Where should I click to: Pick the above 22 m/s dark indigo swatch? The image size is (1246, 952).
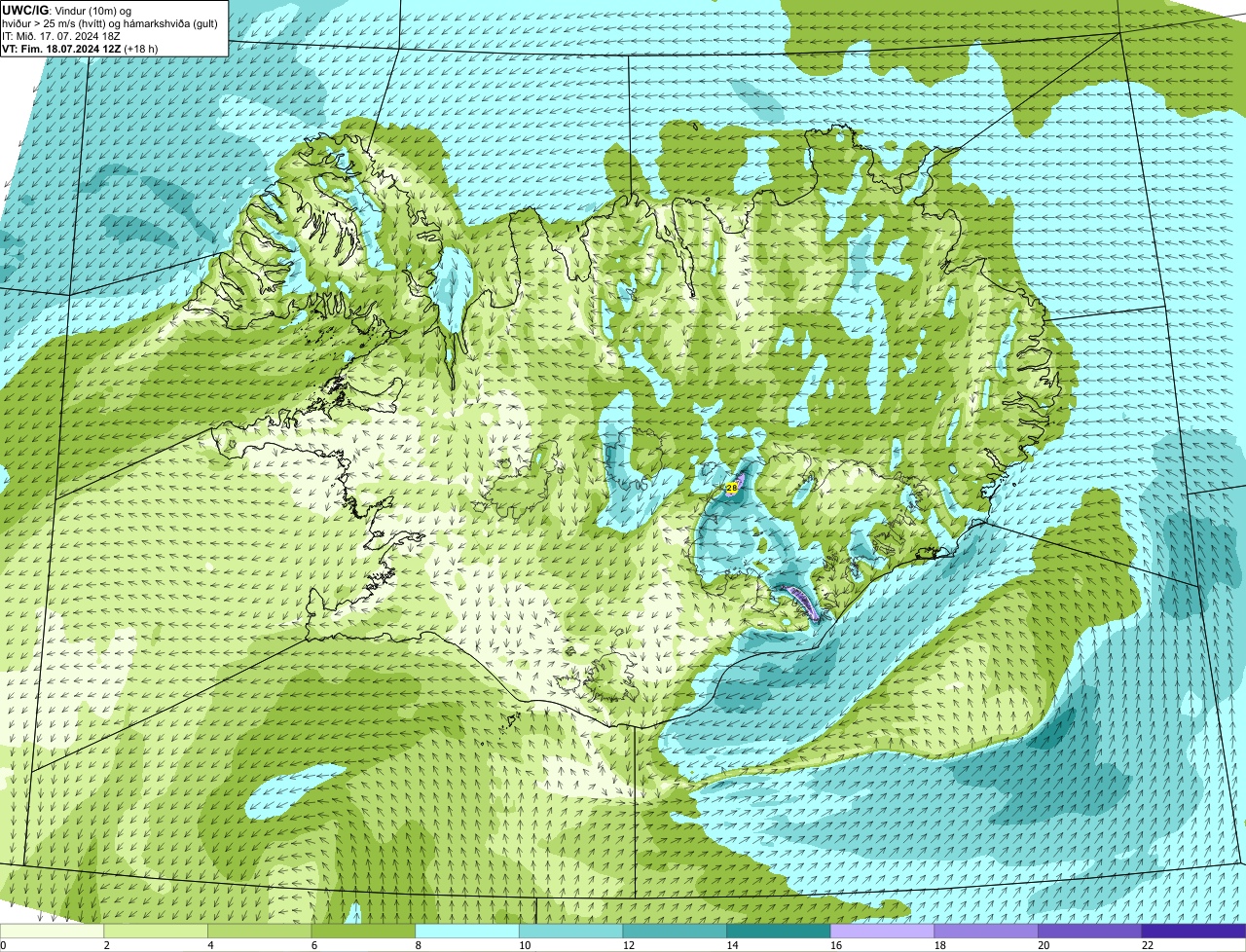pos(1193,931)
